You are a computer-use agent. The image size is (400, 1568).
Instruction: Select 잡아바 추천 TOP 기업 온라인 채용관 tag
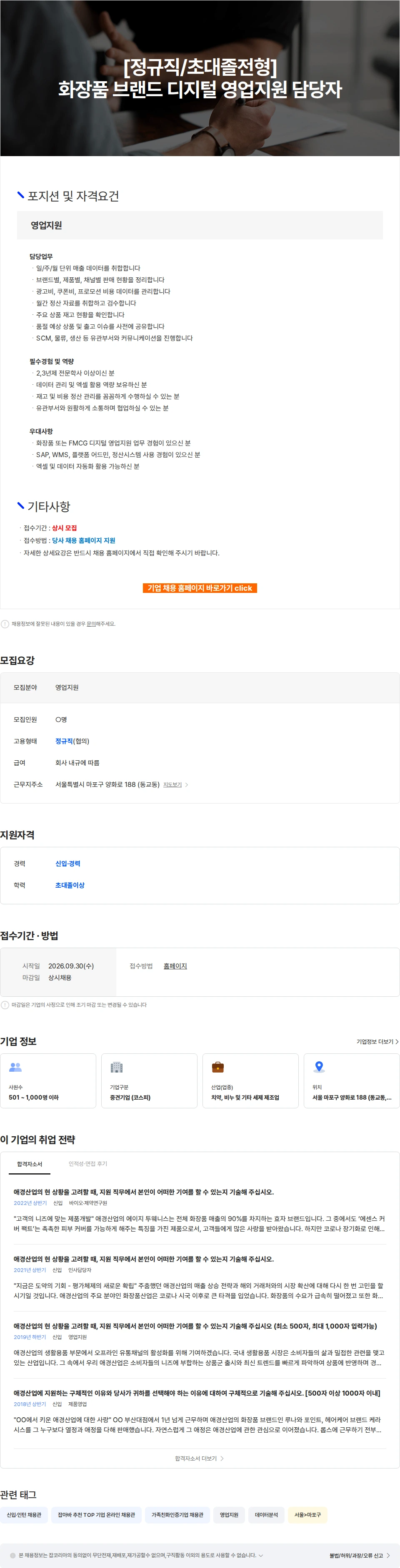click(x=96, y=1515)
